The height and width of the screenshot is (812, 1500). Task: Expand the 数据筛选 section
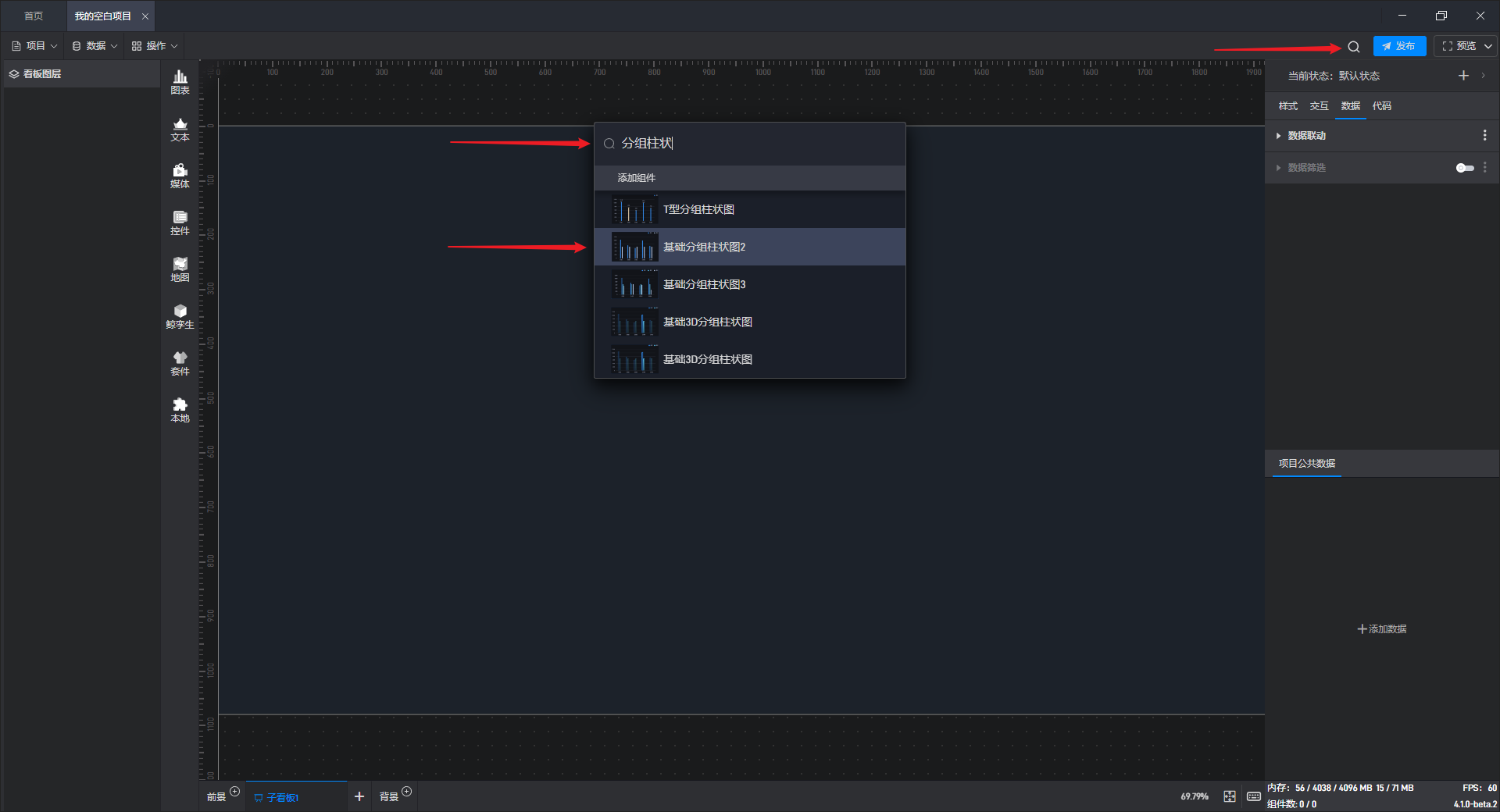click(x=1278, y=168)
